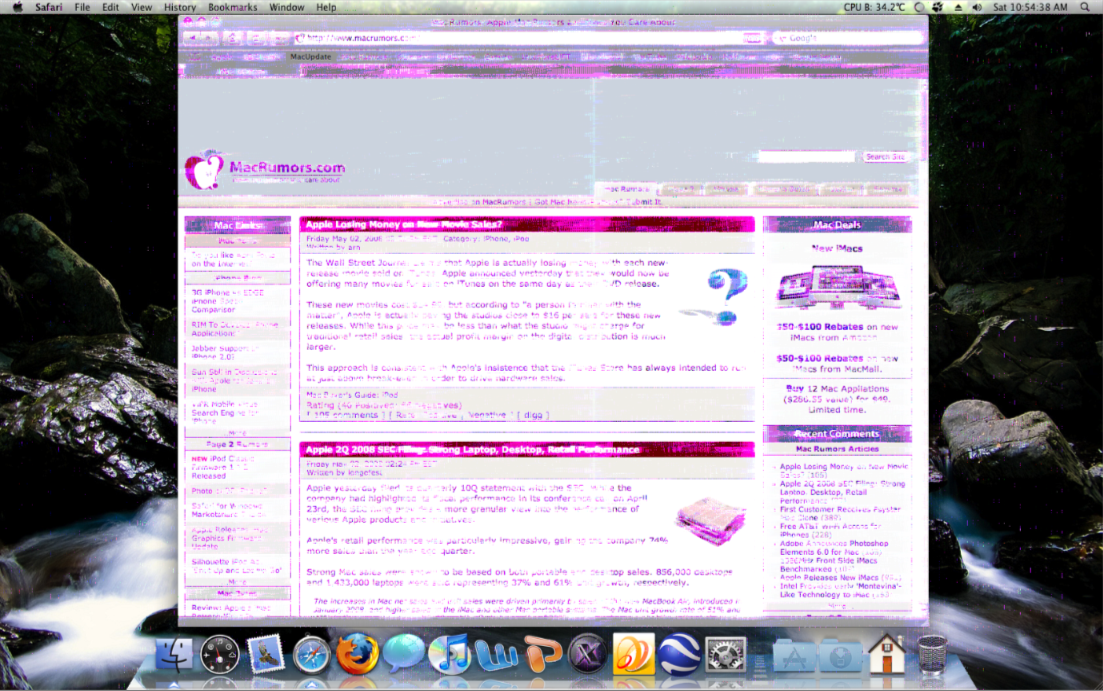Click the Safari compass icon in Dock
The image size is (1103, 691).
point(312,654)
